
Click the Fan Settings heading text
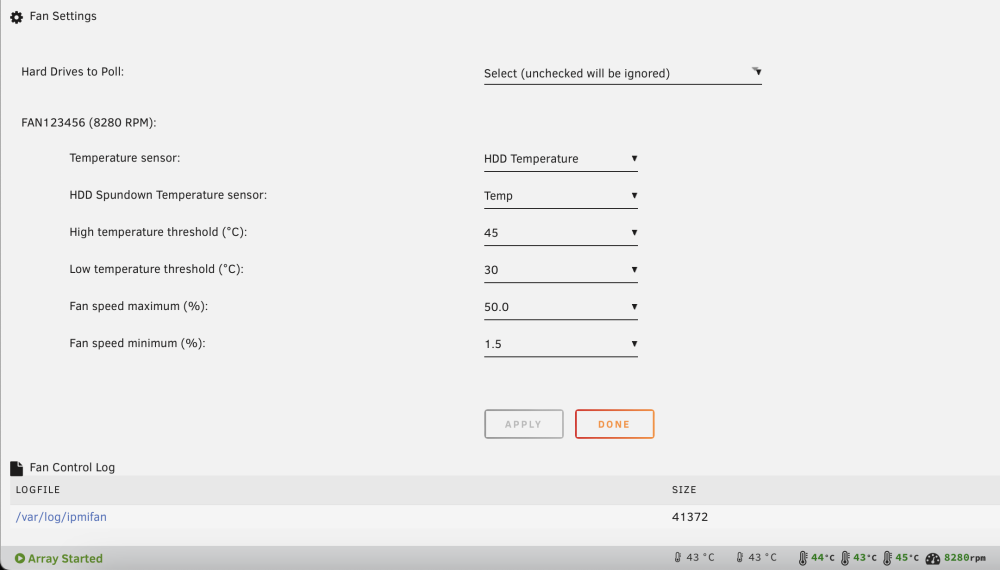tap(63, 16)
